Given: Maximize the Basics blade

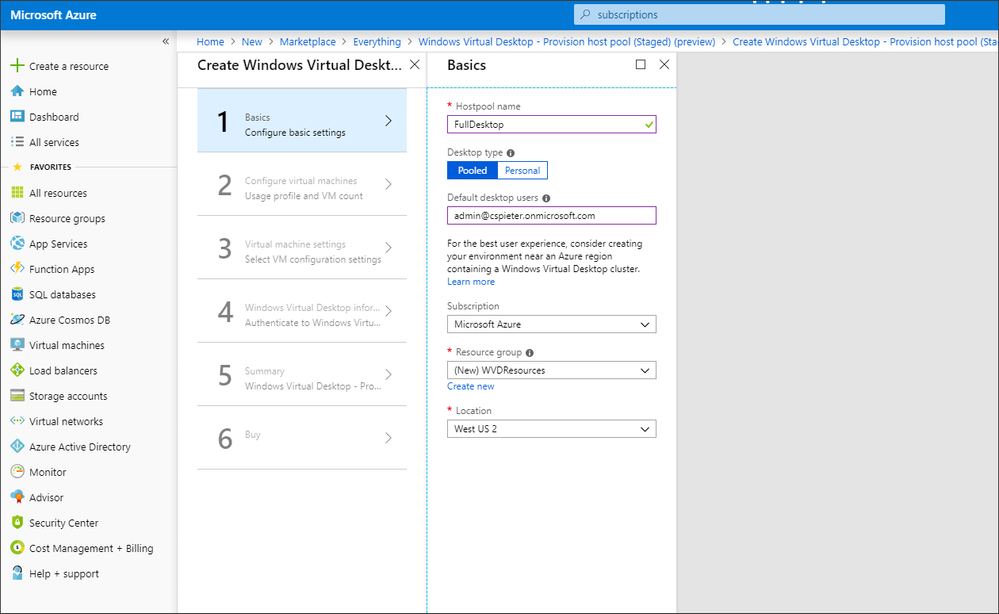Looking at the screenshot, I should click(640, 64).
